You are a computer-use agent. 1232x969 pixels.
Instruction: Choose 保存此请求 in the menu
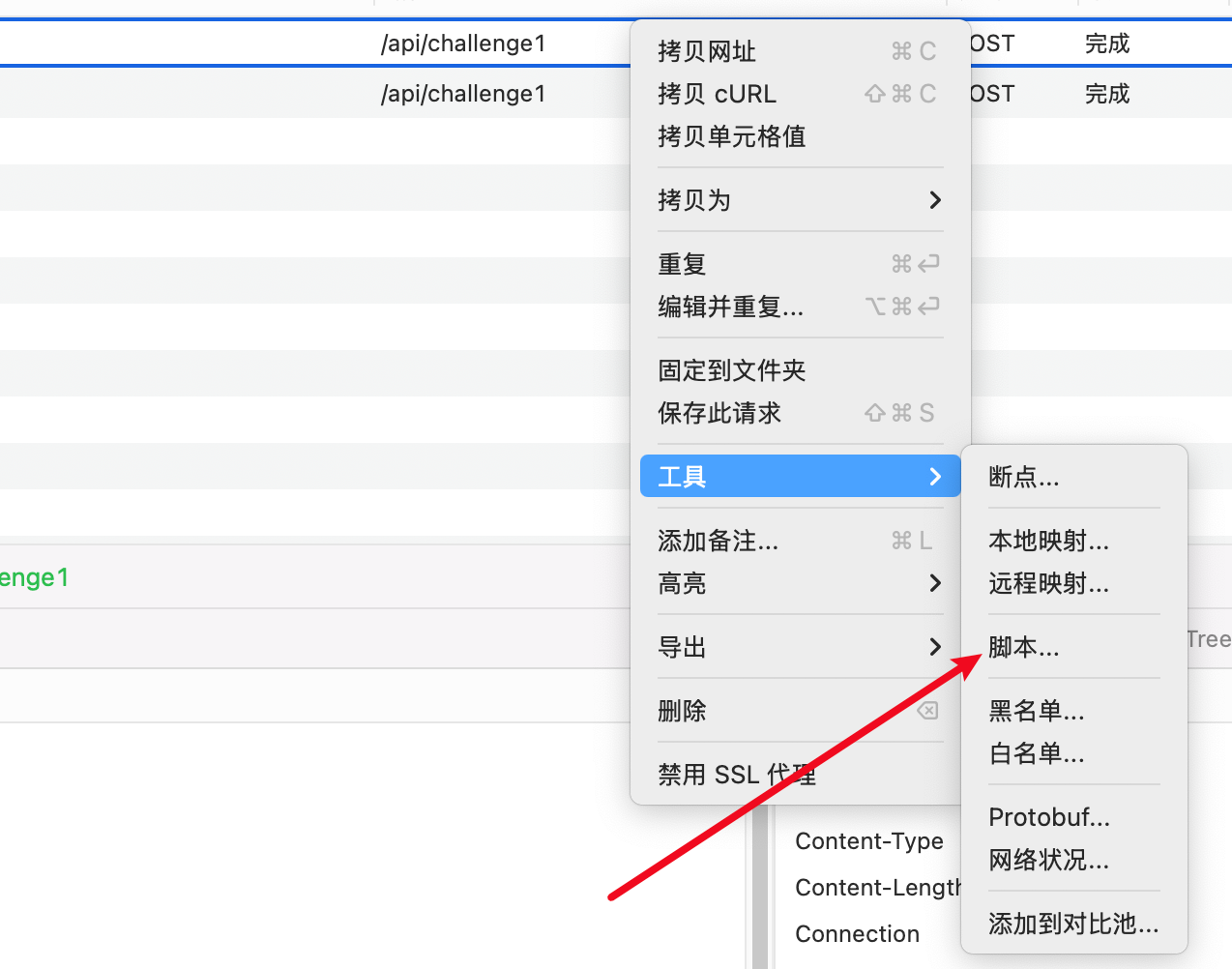pyautogui.click(x=719, y=413)
